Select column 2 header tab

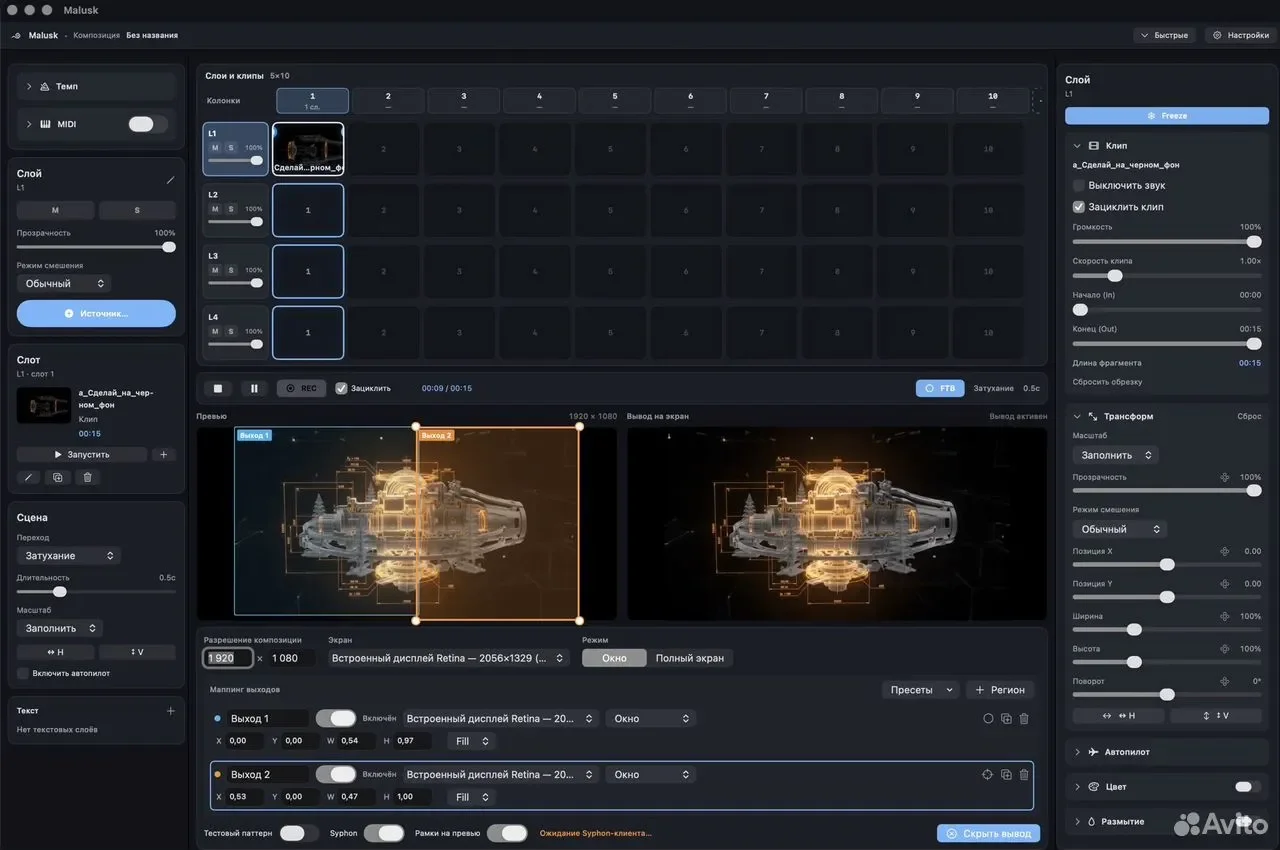click(388, 100)
